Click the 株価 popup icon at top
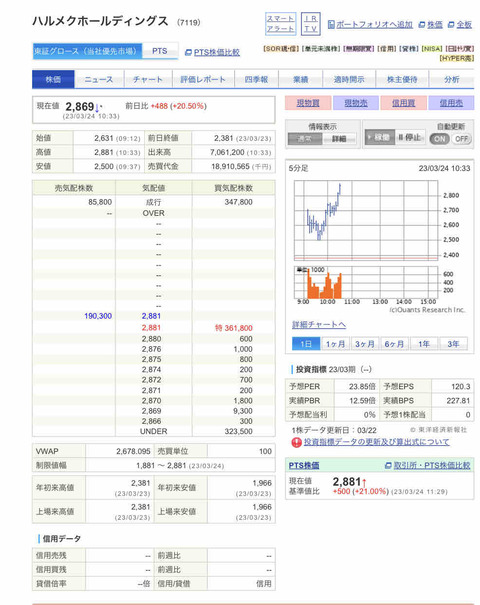 coord(422,25)
